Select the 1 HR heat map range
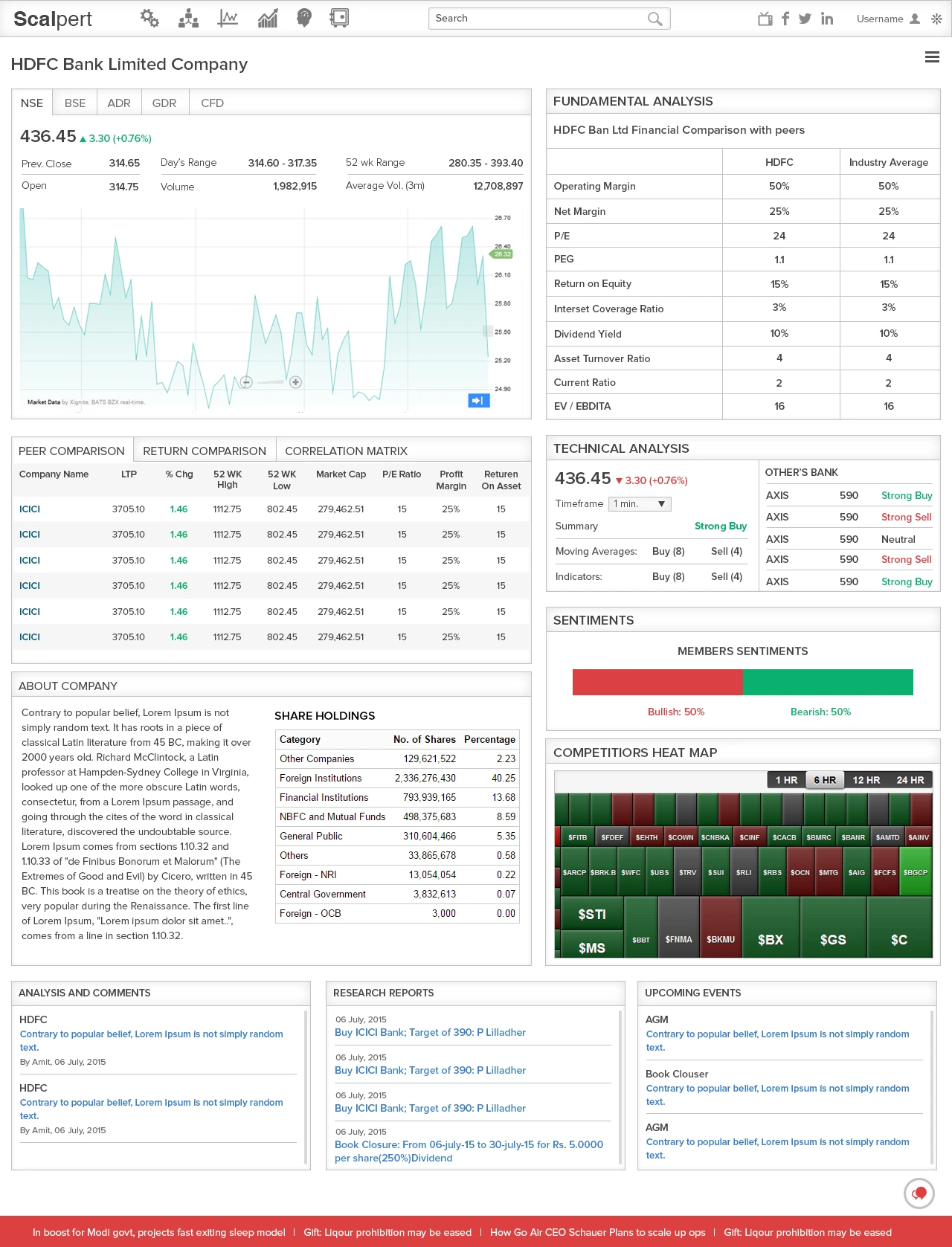This screenshot has height=1247, width=952. tap(786, 780)
